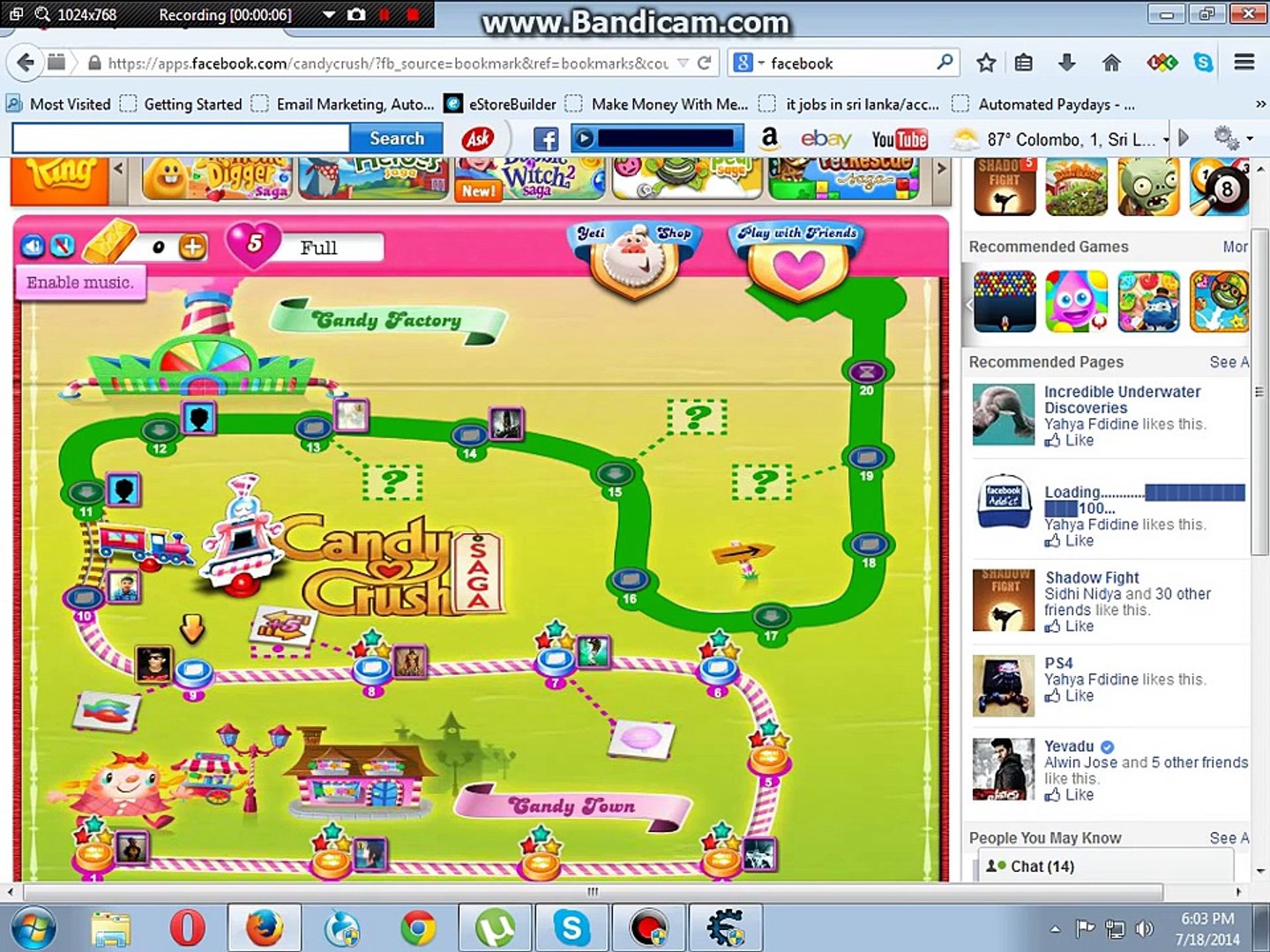
Task: Select level 12 on the map
Action: coord(160,431)
